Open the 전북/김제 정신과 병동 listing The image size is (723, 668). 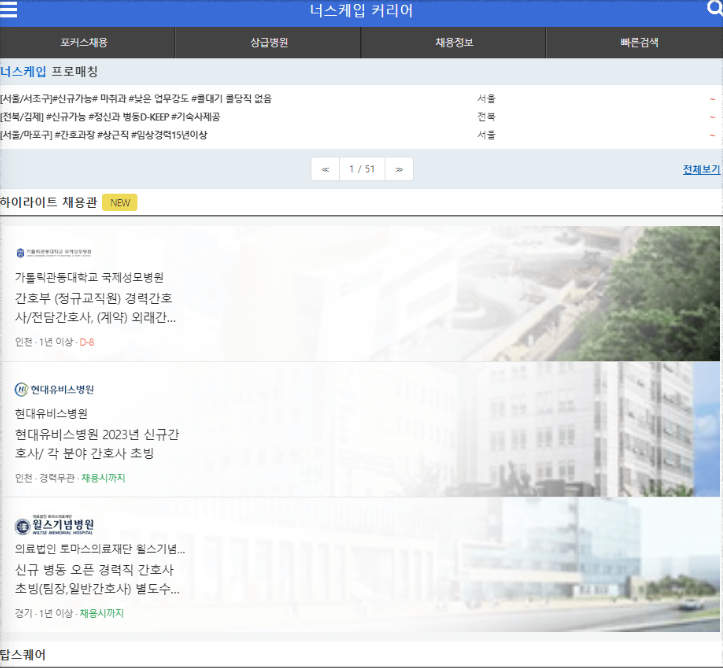coord(110,117)
